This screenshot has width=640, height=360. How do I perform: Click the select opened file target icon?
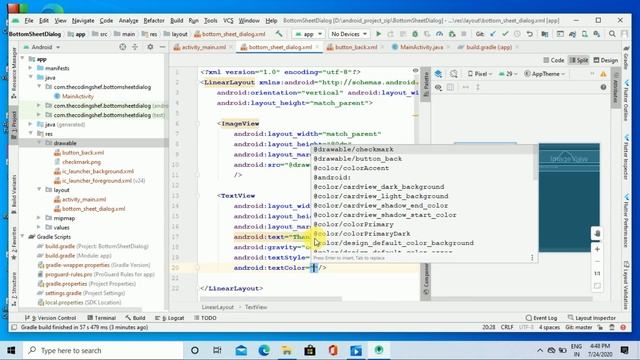click(x=123, y=47)
